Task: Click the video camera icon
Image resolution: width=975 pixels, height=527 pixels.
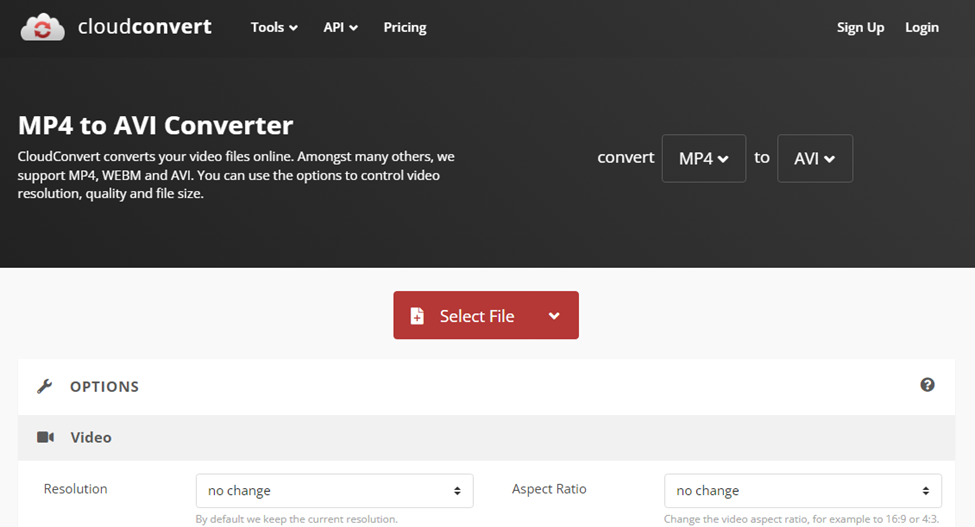Action: point(45,437)
